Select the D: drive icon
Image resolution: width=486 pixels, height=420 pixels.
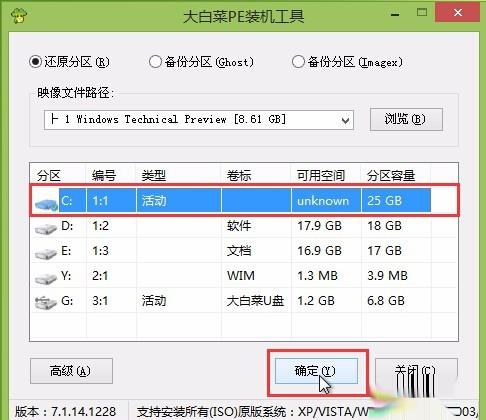46,228
